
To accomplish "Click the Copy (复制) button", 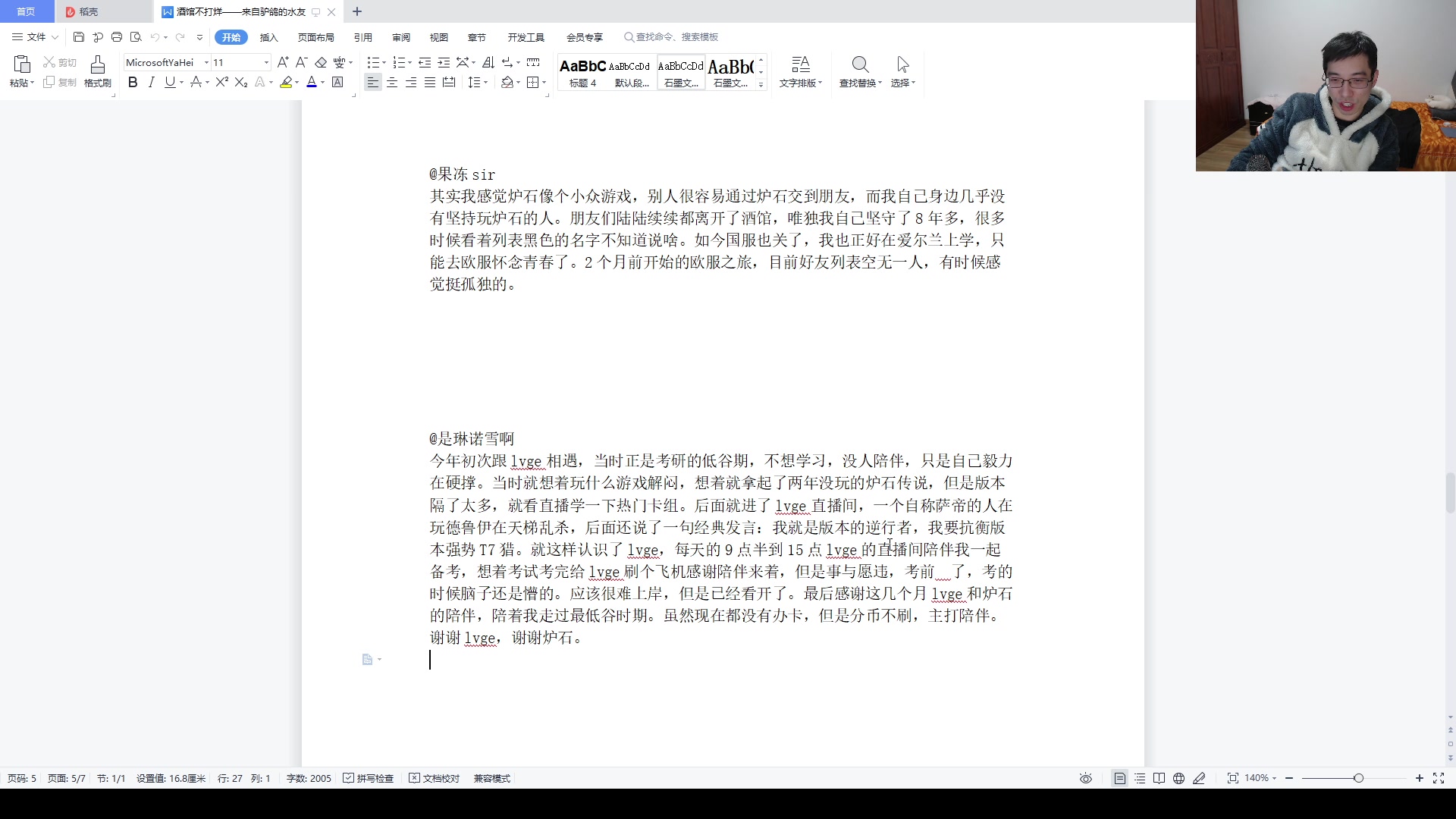I will coord(60,82).
